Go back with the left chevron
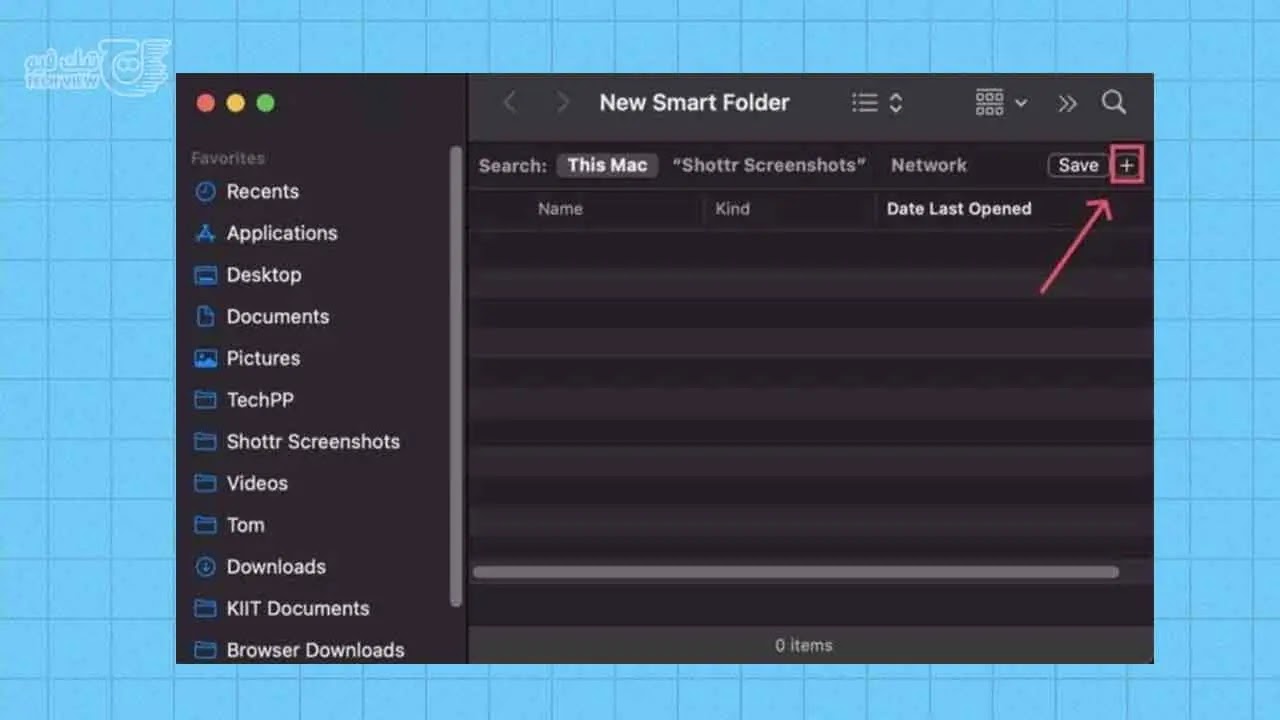The width and height of the screenshot is (1280, 720). coord(510,102)
